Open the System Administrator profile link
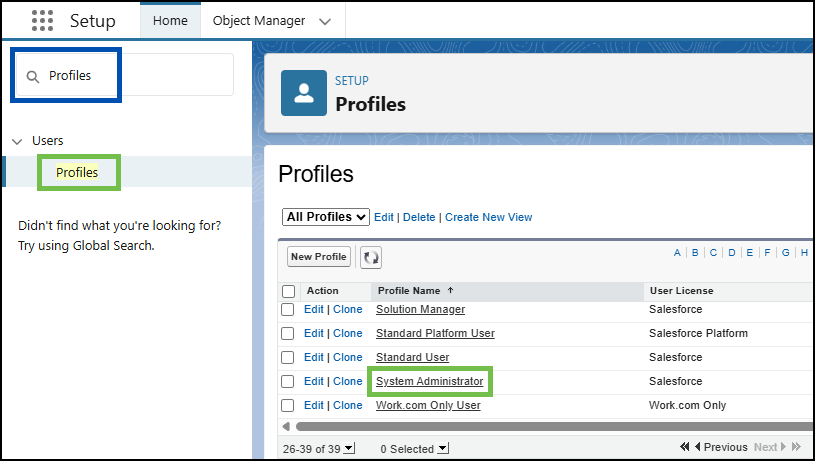The image size is (815, 461). pos(430,381)
